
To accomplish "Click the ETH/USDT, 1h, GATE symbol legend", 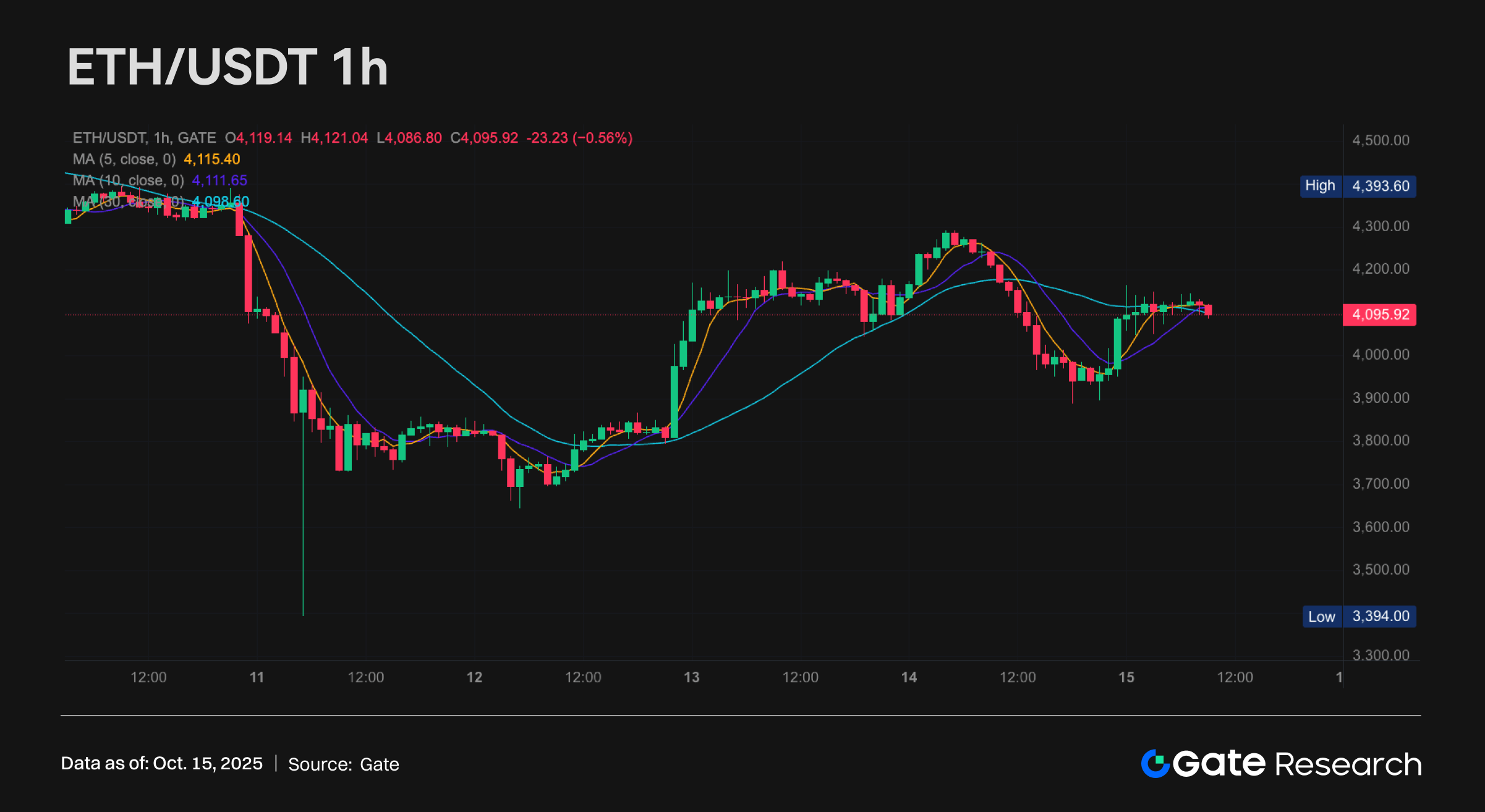I will pyautogui.click(x=144, y=138).
